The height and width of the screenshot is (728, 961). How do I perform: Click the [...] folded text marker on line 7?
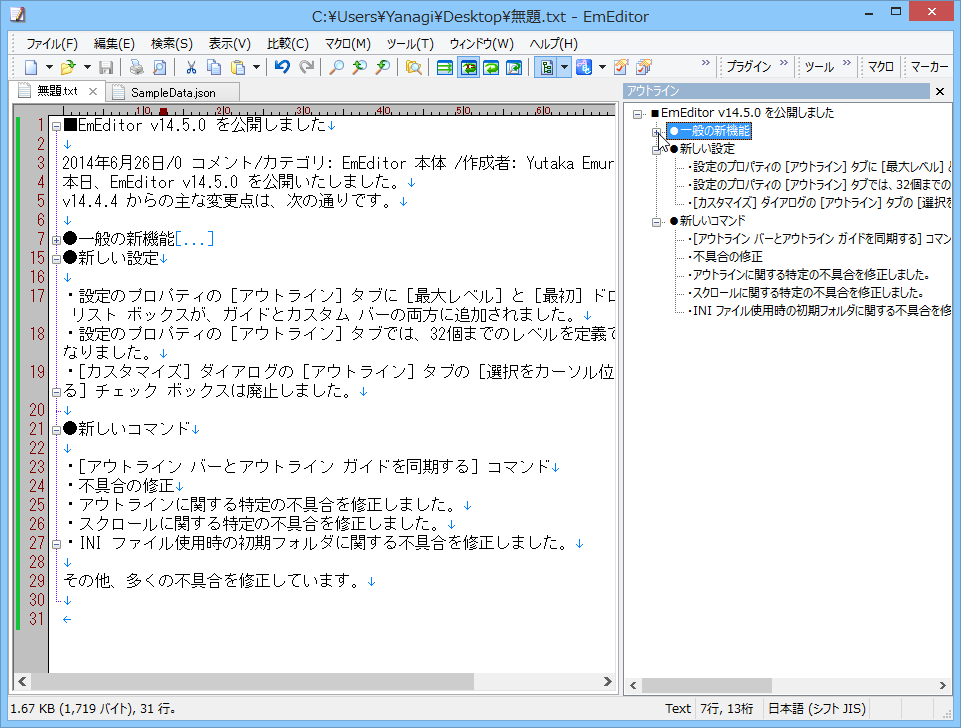(x=195, y=239)
